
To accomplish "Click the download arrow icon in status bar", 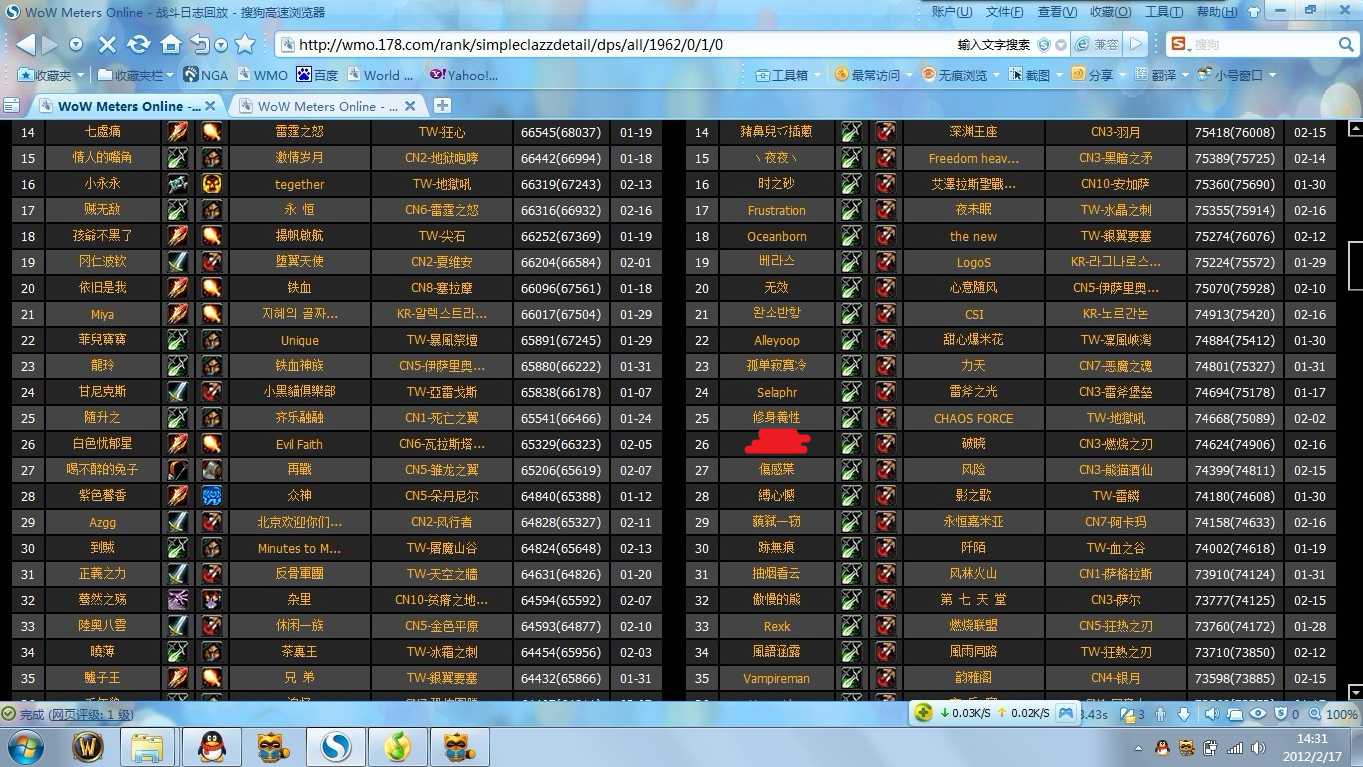I will [1184, 714].
